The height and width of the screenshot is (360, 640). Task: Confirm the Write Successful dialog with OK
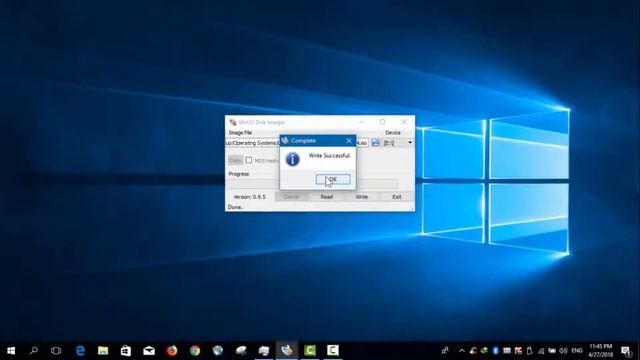pos(333,180)
